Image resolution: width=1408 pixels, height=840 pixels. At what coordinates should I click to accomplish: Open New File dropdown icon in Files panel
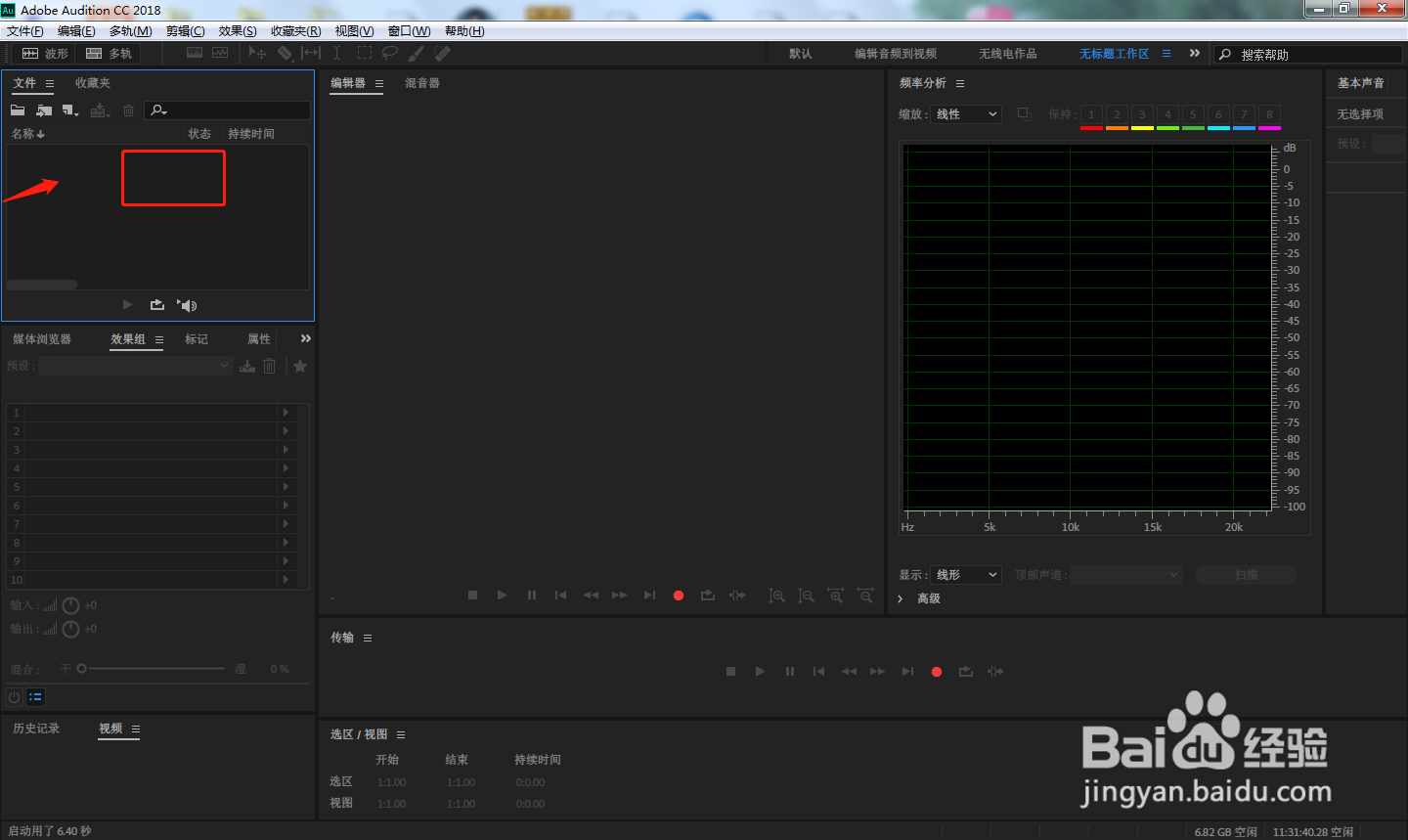coord(70,111)
